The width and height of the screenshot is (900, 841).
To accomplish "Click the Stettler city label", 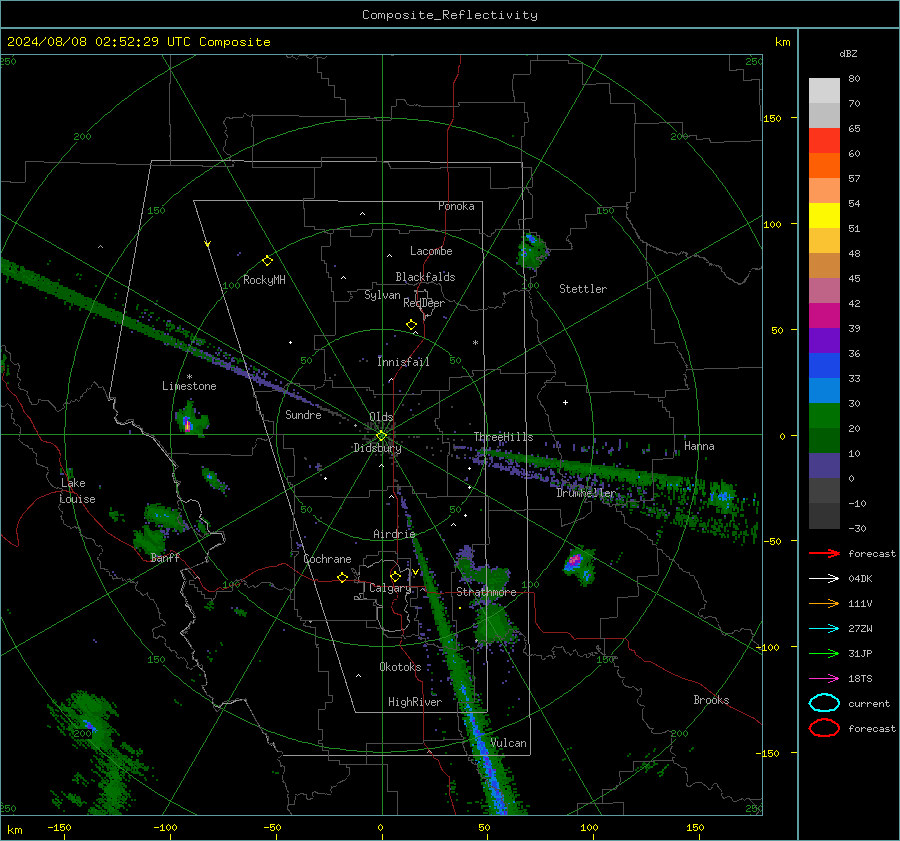I will [x=583, y=289].
